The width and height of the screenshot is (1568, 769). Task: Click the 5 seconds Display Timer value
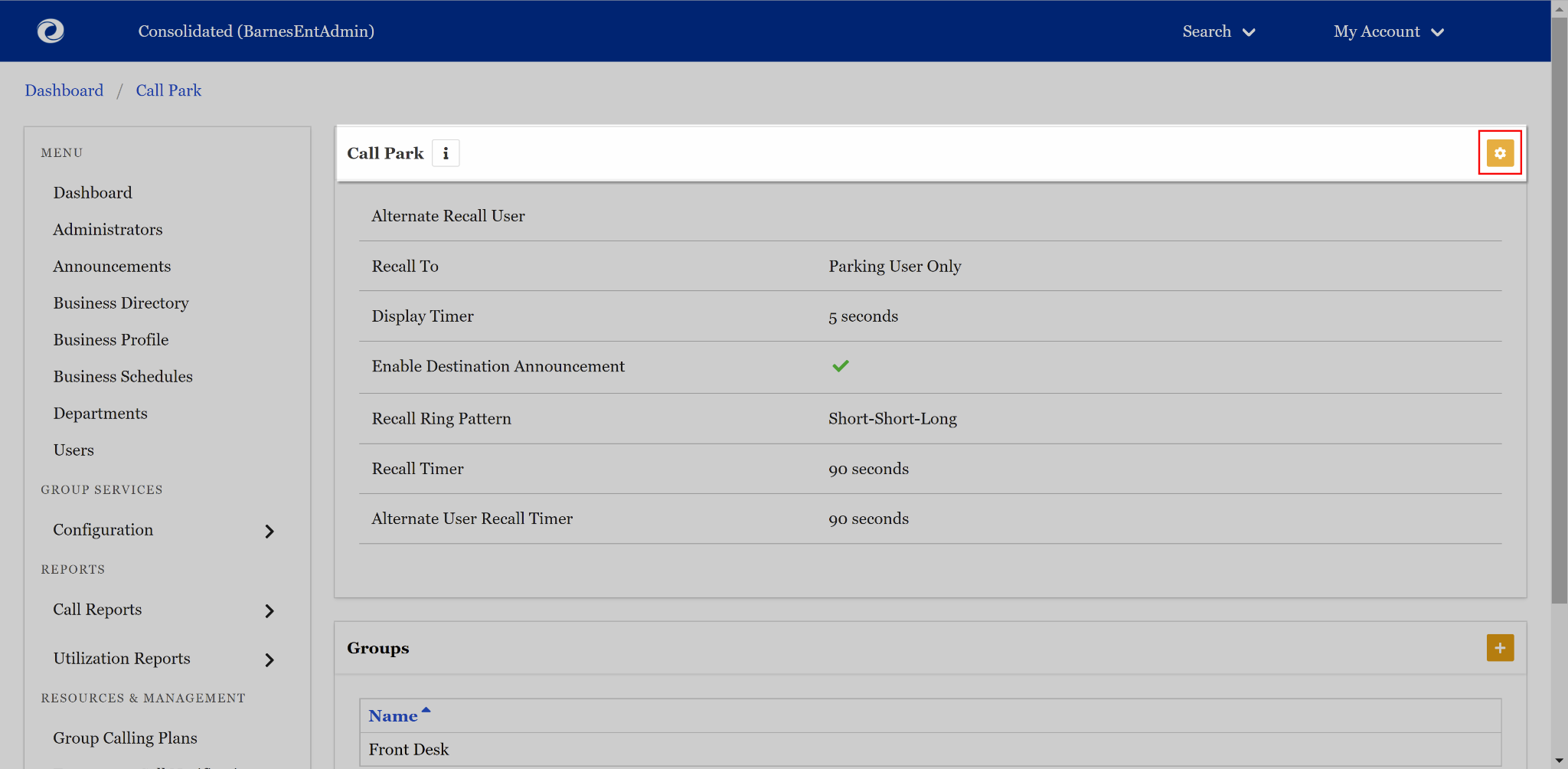pos(863,316)
